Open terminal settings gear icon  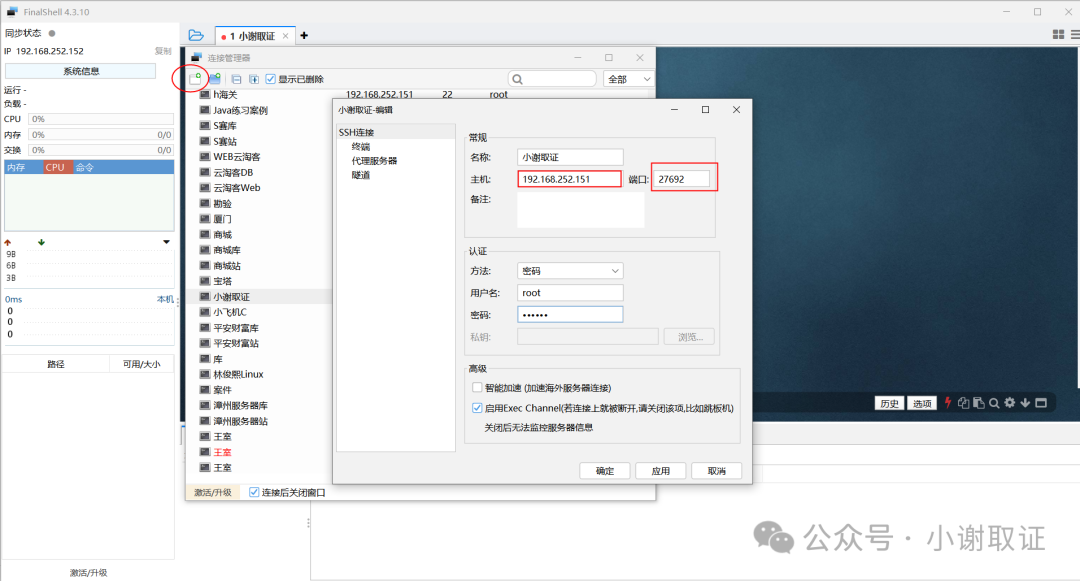pos(1010,403)
